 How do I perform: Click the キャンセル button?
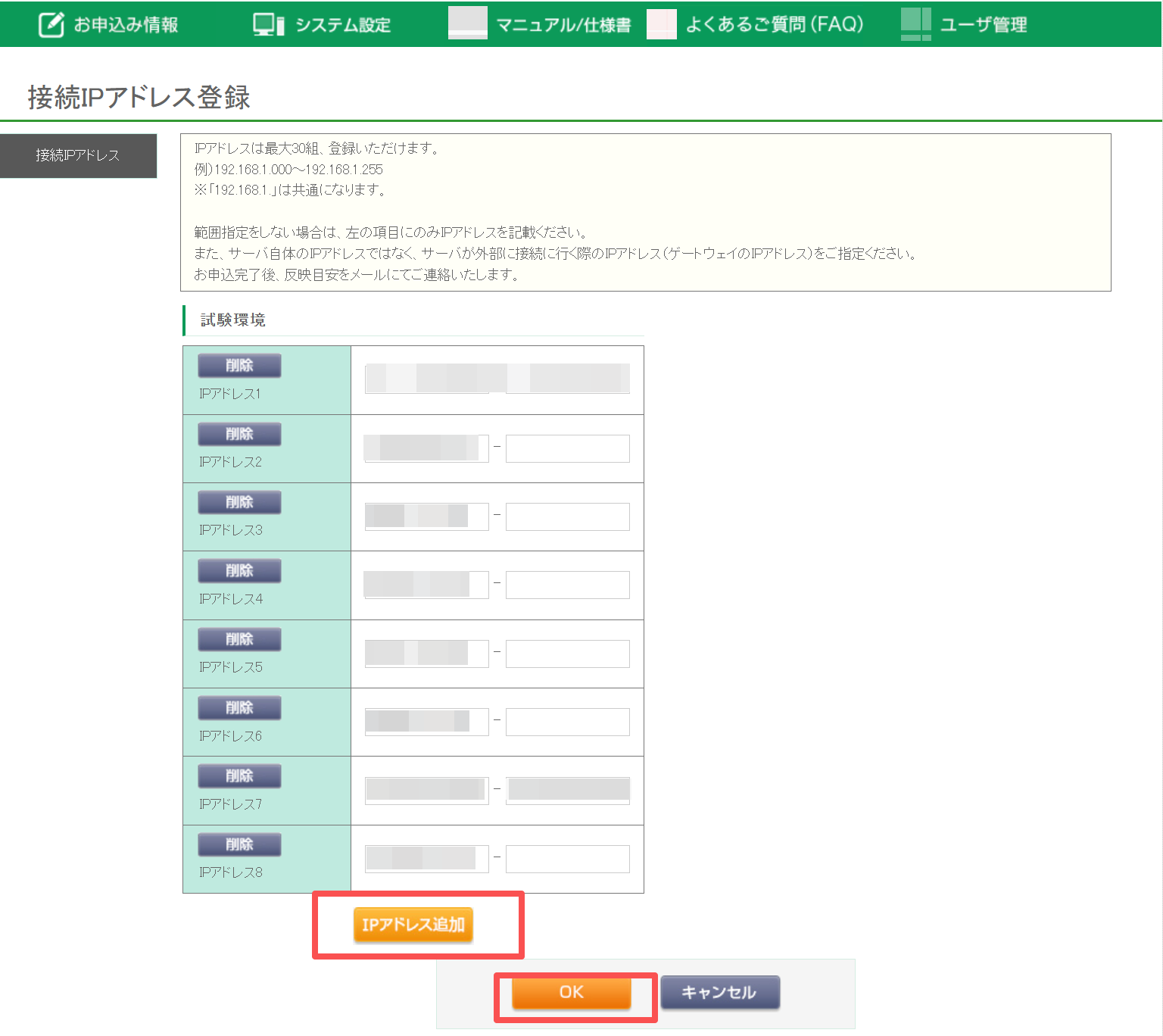[x=720, y=992]
